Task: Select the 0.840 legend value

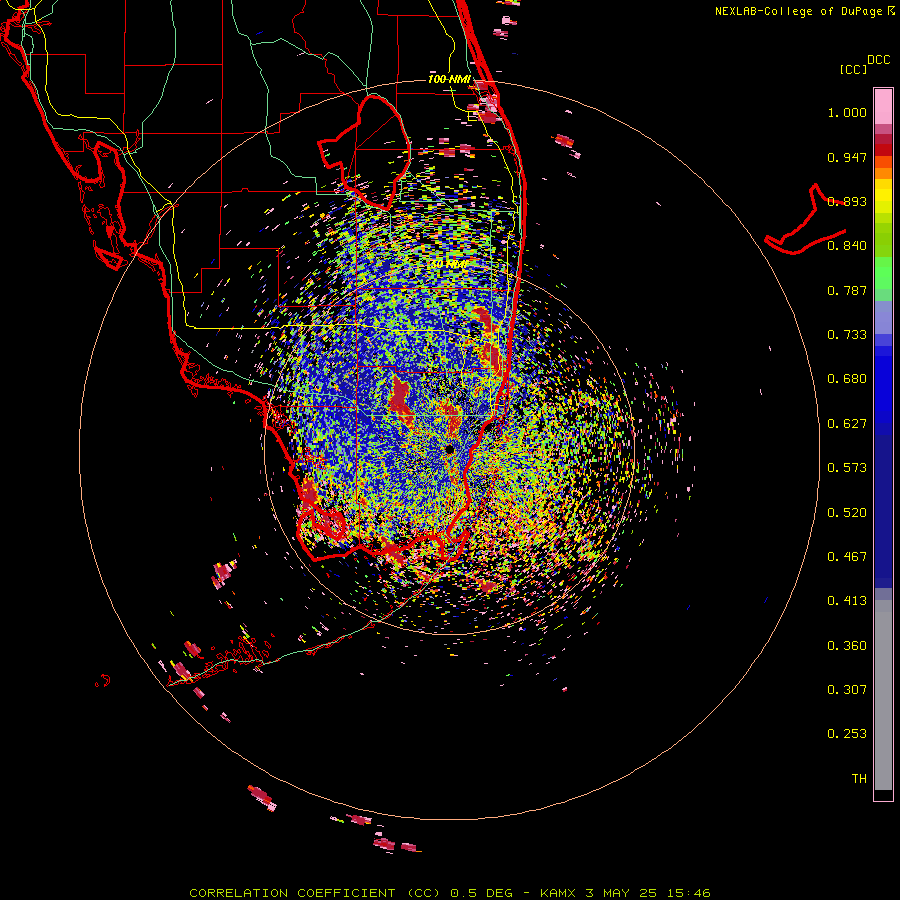Action: [847, 246]
